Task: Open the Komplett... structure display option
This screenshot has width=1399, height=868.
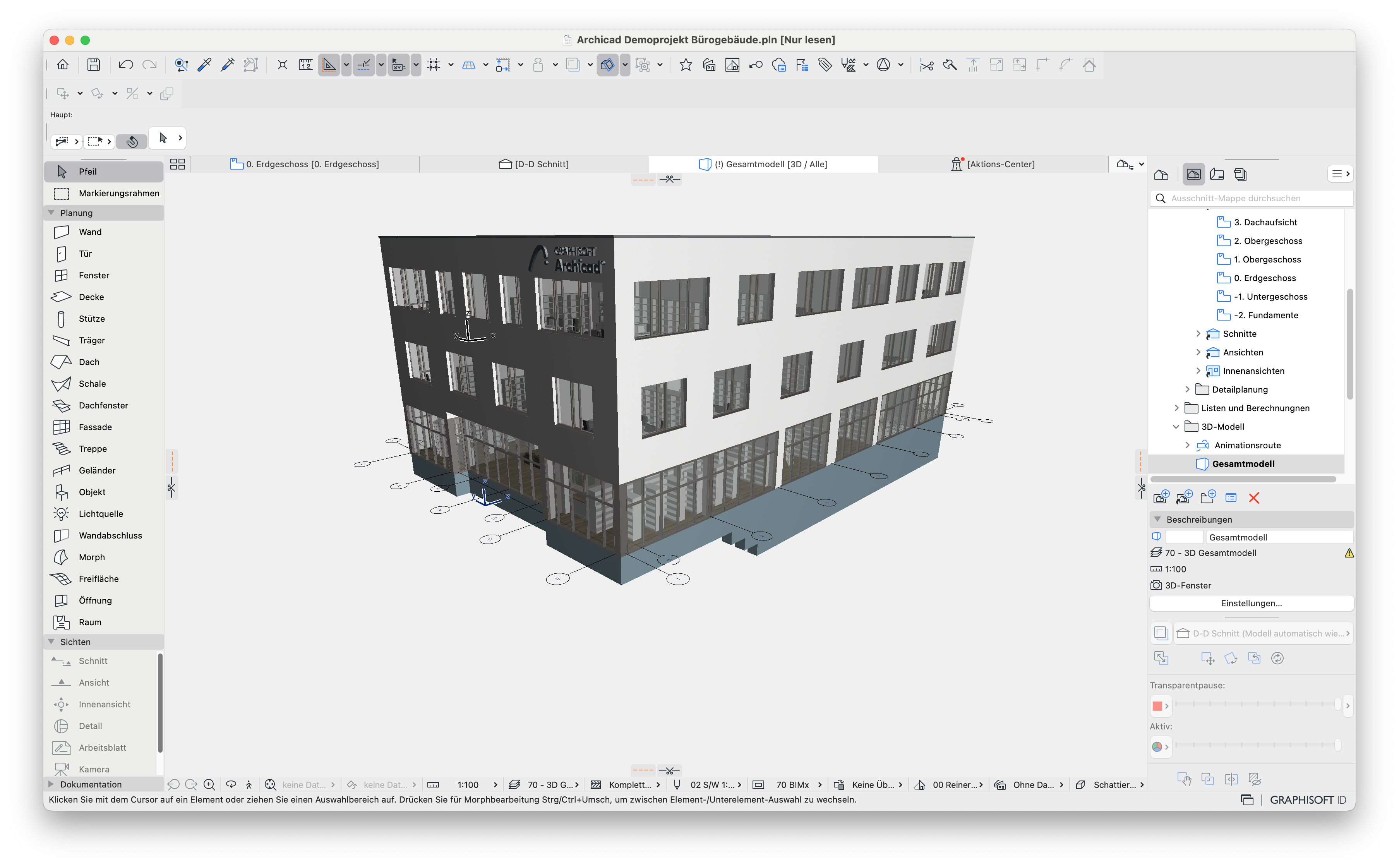Action: [x=626, y=785]
